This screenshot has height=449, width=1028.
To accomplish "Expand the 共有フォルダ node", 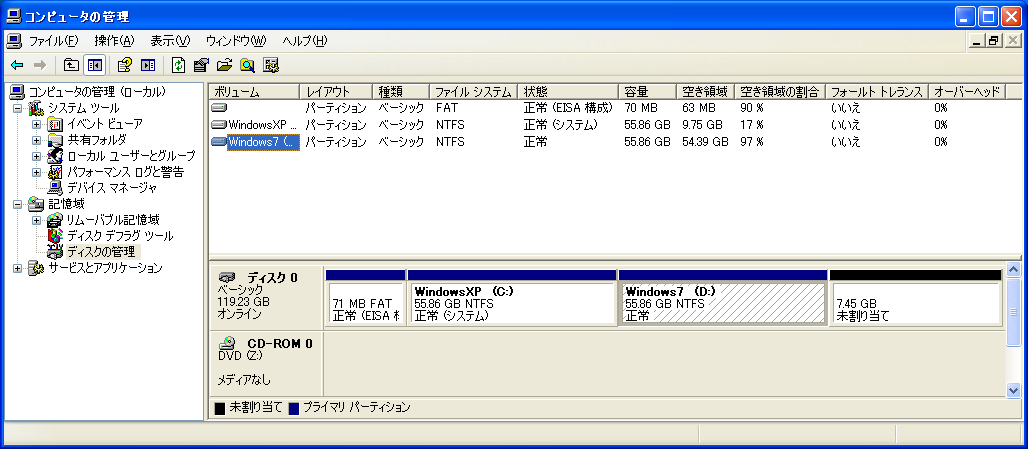I will (37, 140).
